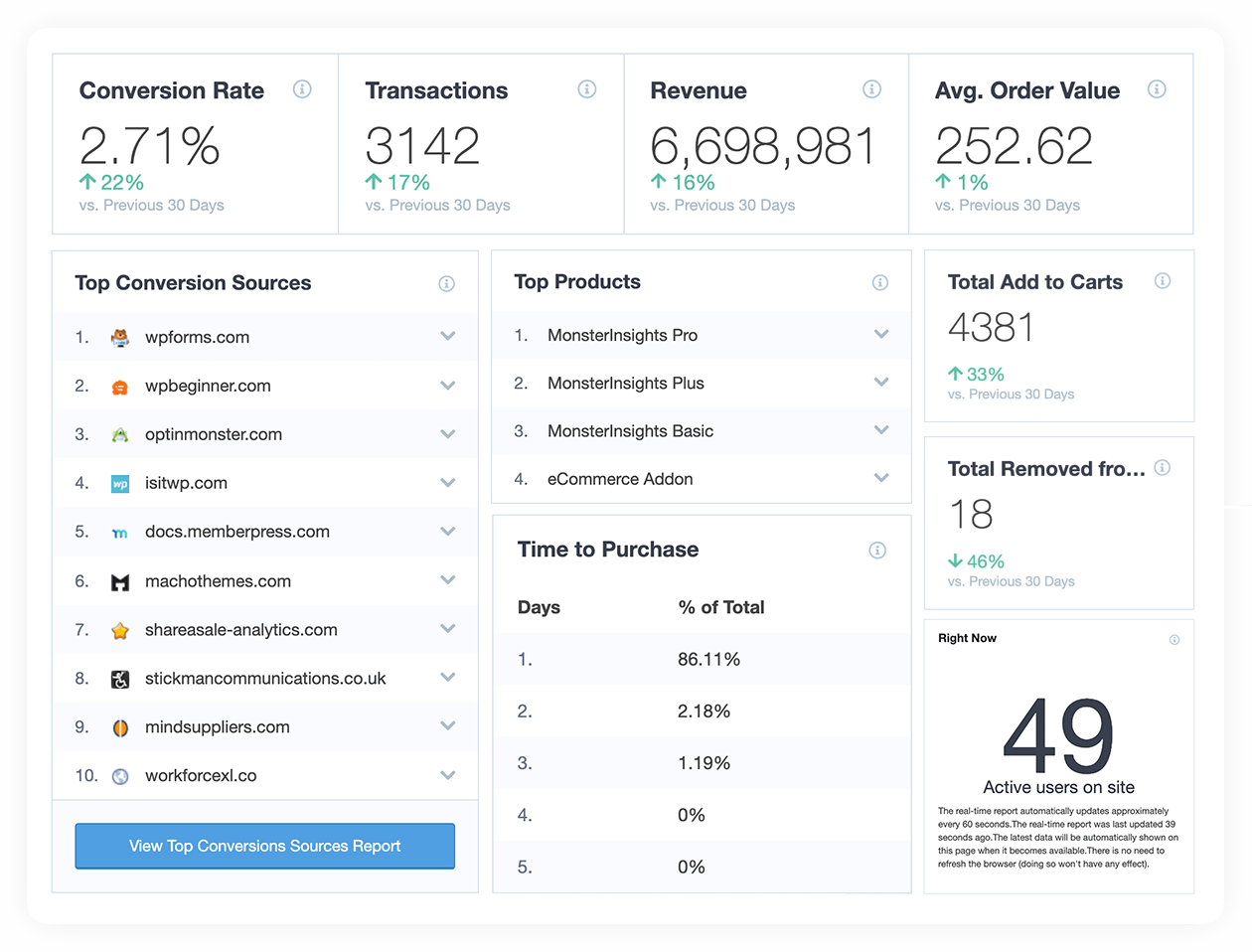This screenshot has width=1252, height=952.
Task: Expand the MonsterInsights Pro product details
Action: [881, 335]
